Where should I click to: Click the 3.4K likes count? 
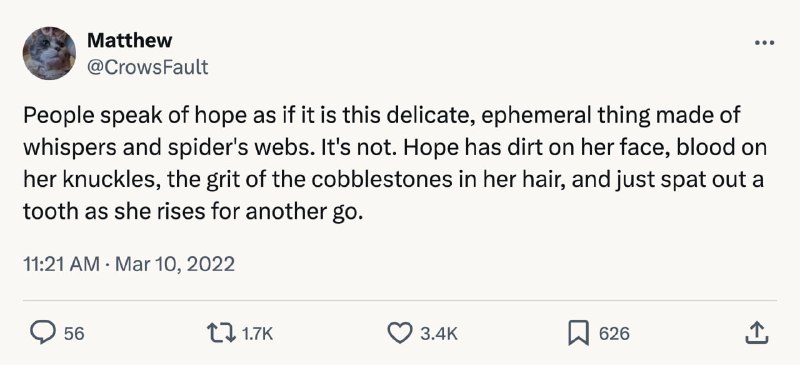[439, 334]
